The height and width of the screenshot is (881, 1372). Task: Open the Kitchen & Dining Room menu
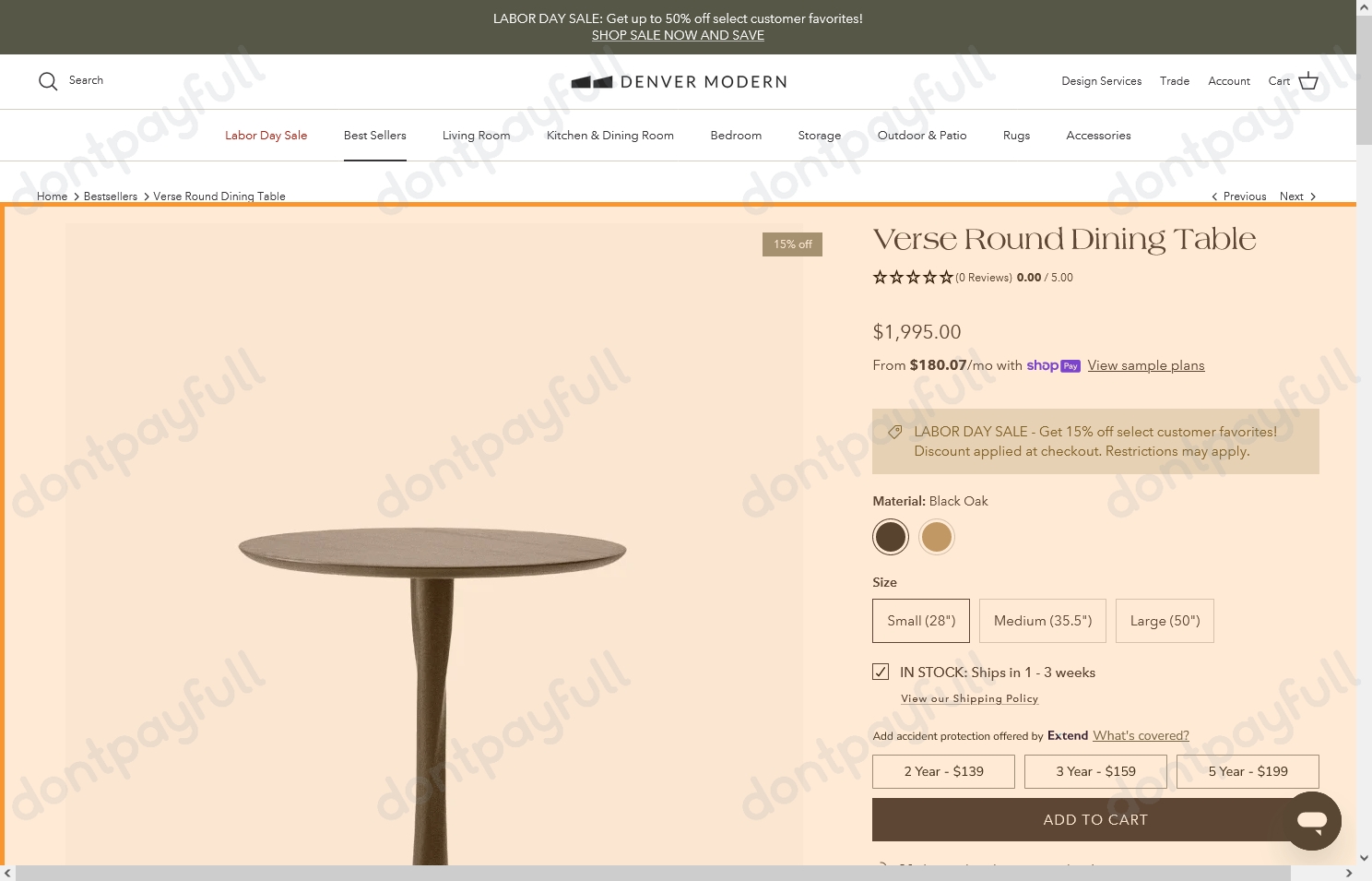610,135
